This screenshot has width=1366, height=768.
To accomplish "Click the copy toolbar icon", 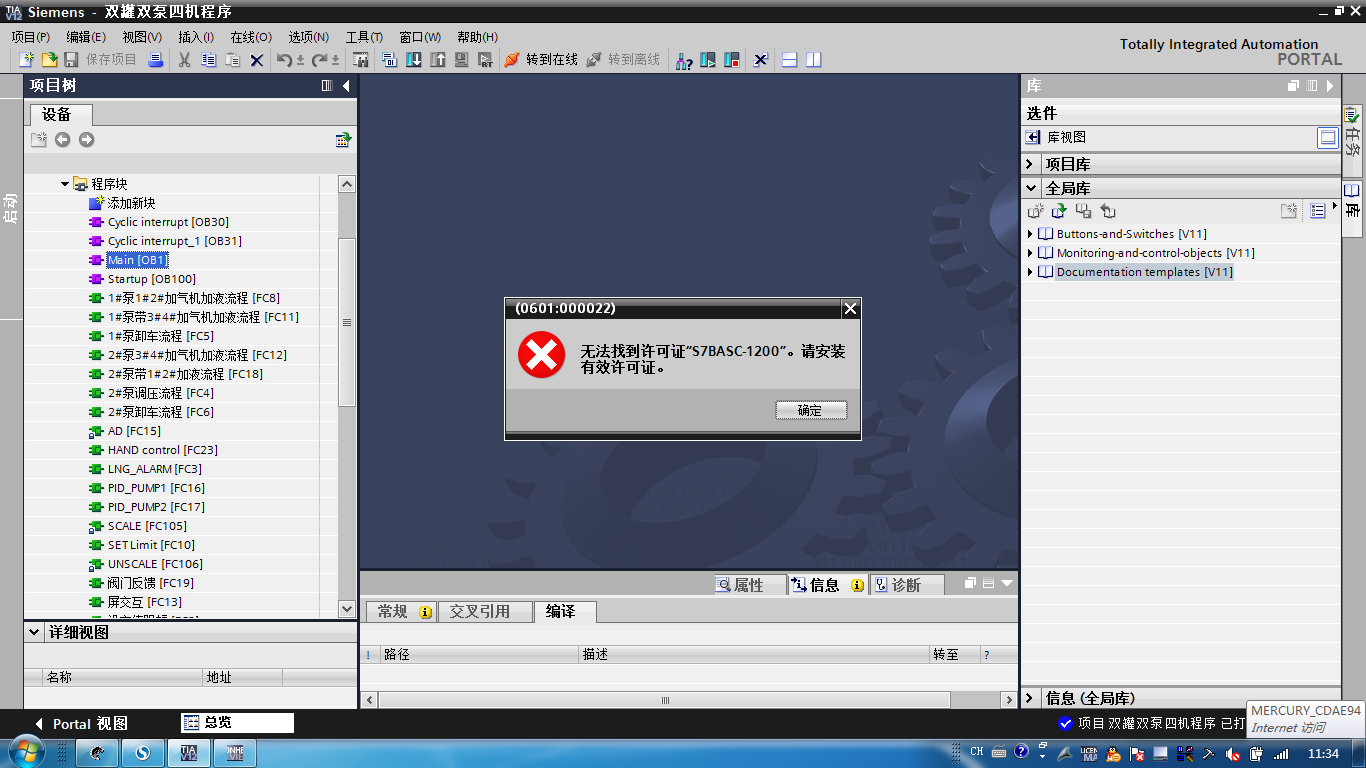I will [x=208, y=60].
